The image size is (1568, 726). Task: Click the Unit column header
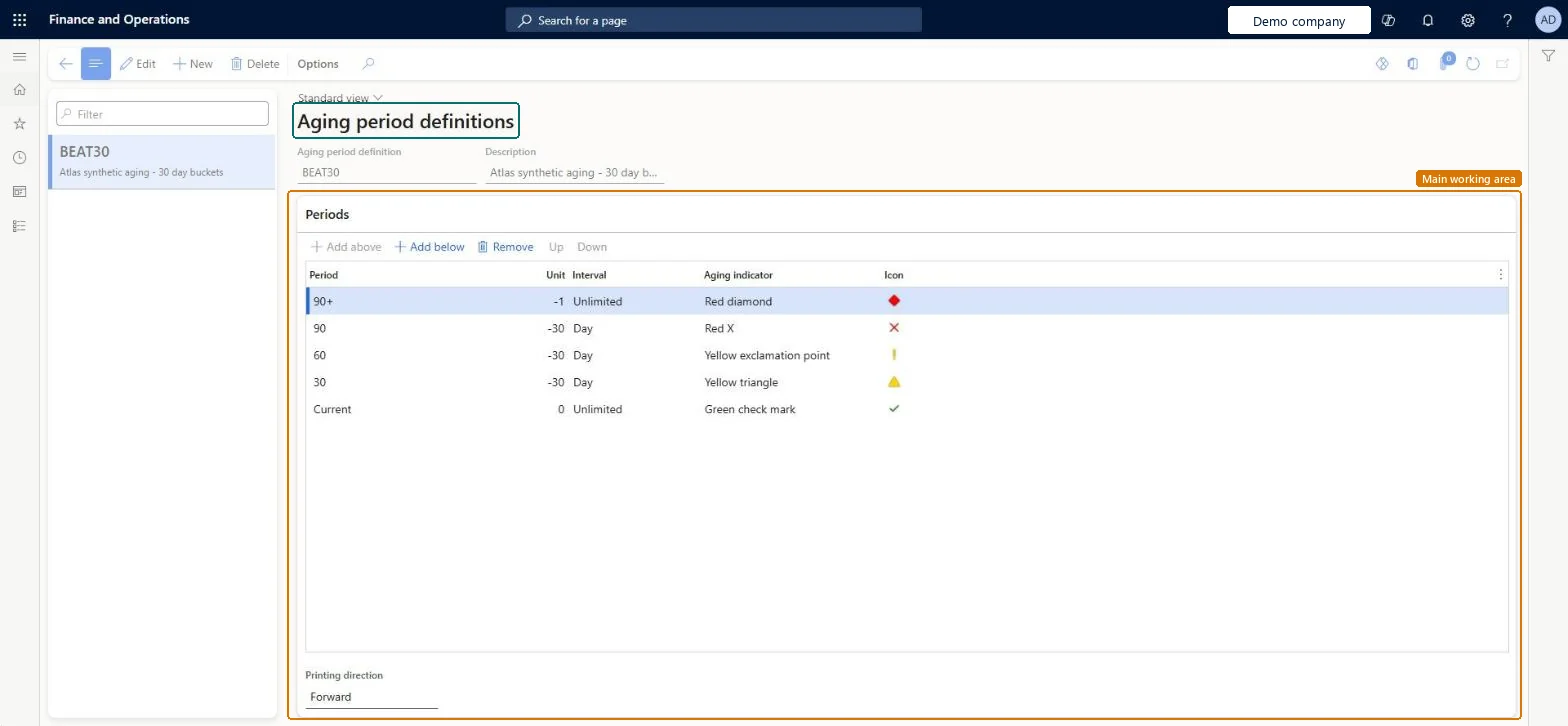pyautogui.click(x=555, y=275)
